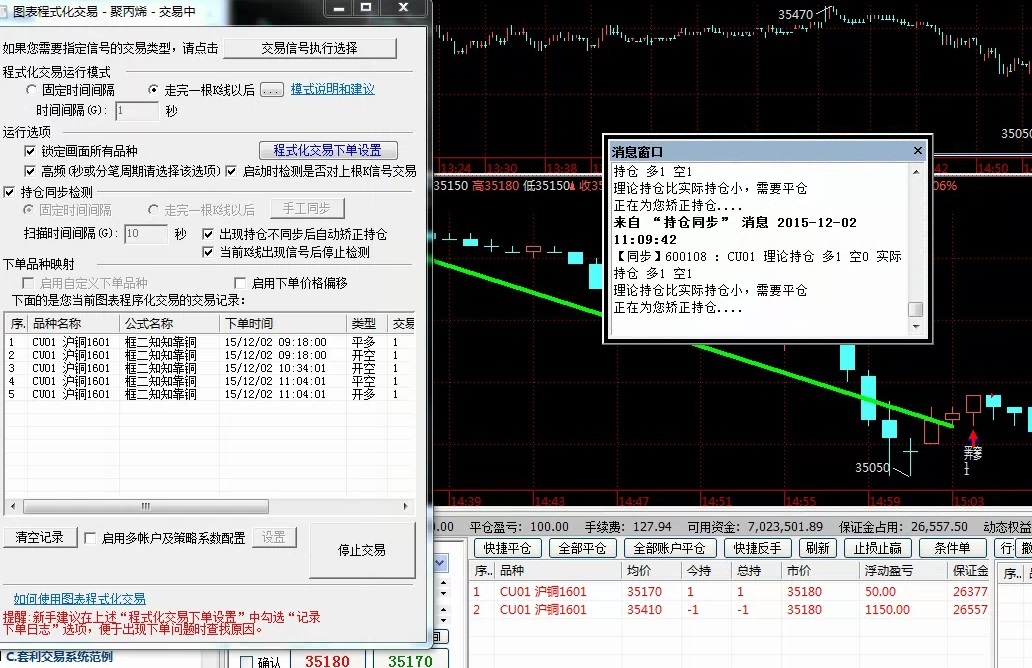Expand the dropdown at left of positions panel
This screenshot has height=668, width=1032.
click(442, 565)
